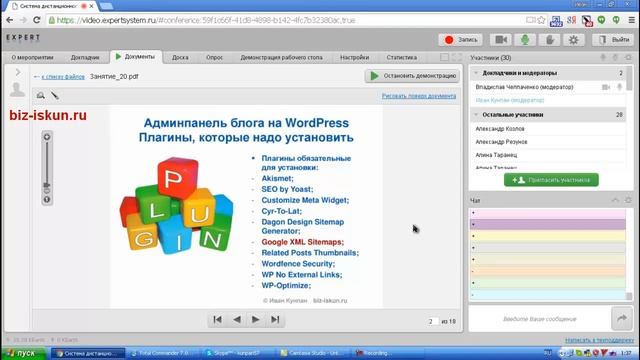Send chat message with arrow button

622,319
